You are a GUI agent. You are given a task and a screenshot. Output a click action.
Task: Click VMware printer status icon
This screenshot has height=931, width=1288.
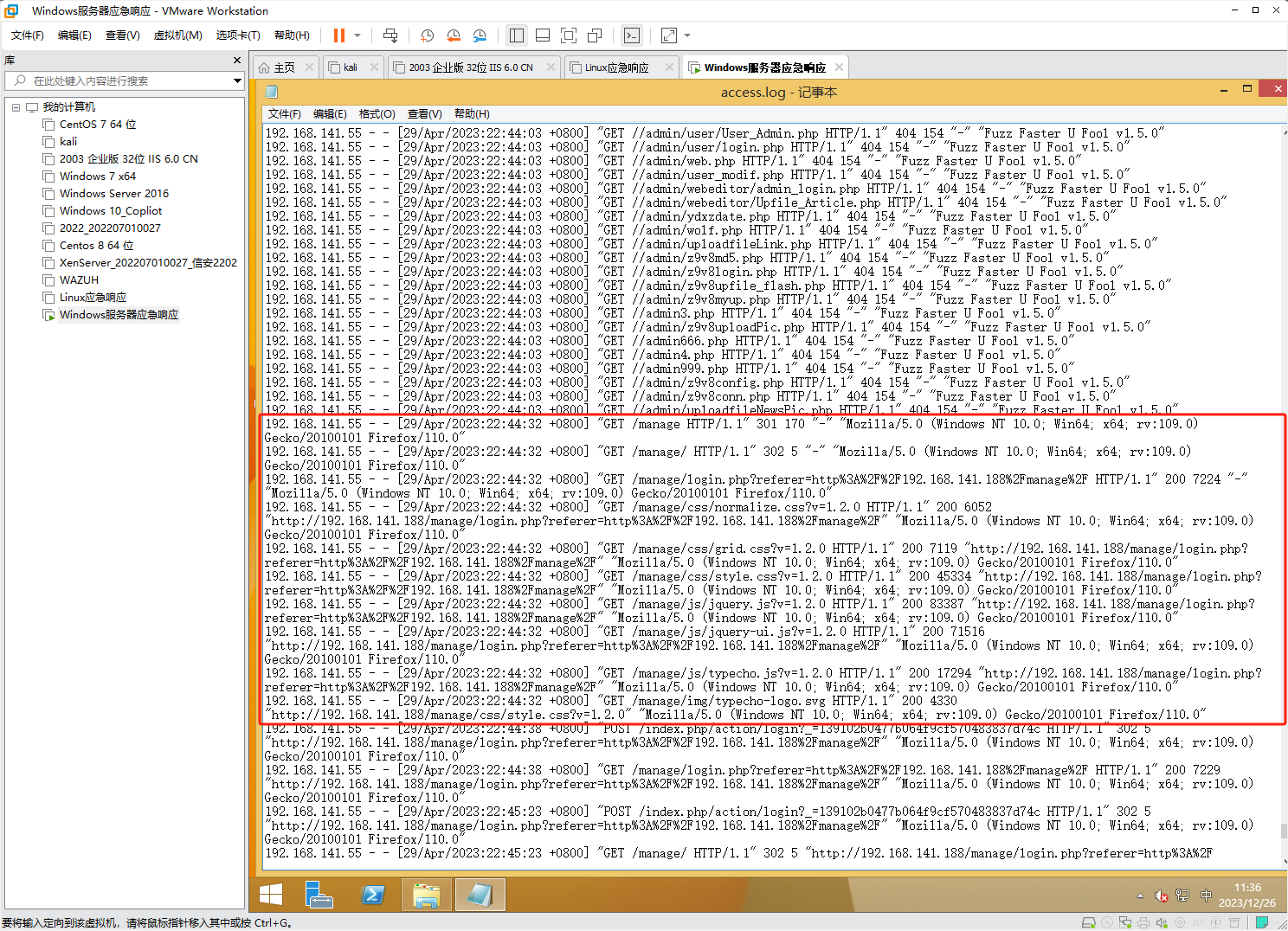click(x=1143, y=922)
